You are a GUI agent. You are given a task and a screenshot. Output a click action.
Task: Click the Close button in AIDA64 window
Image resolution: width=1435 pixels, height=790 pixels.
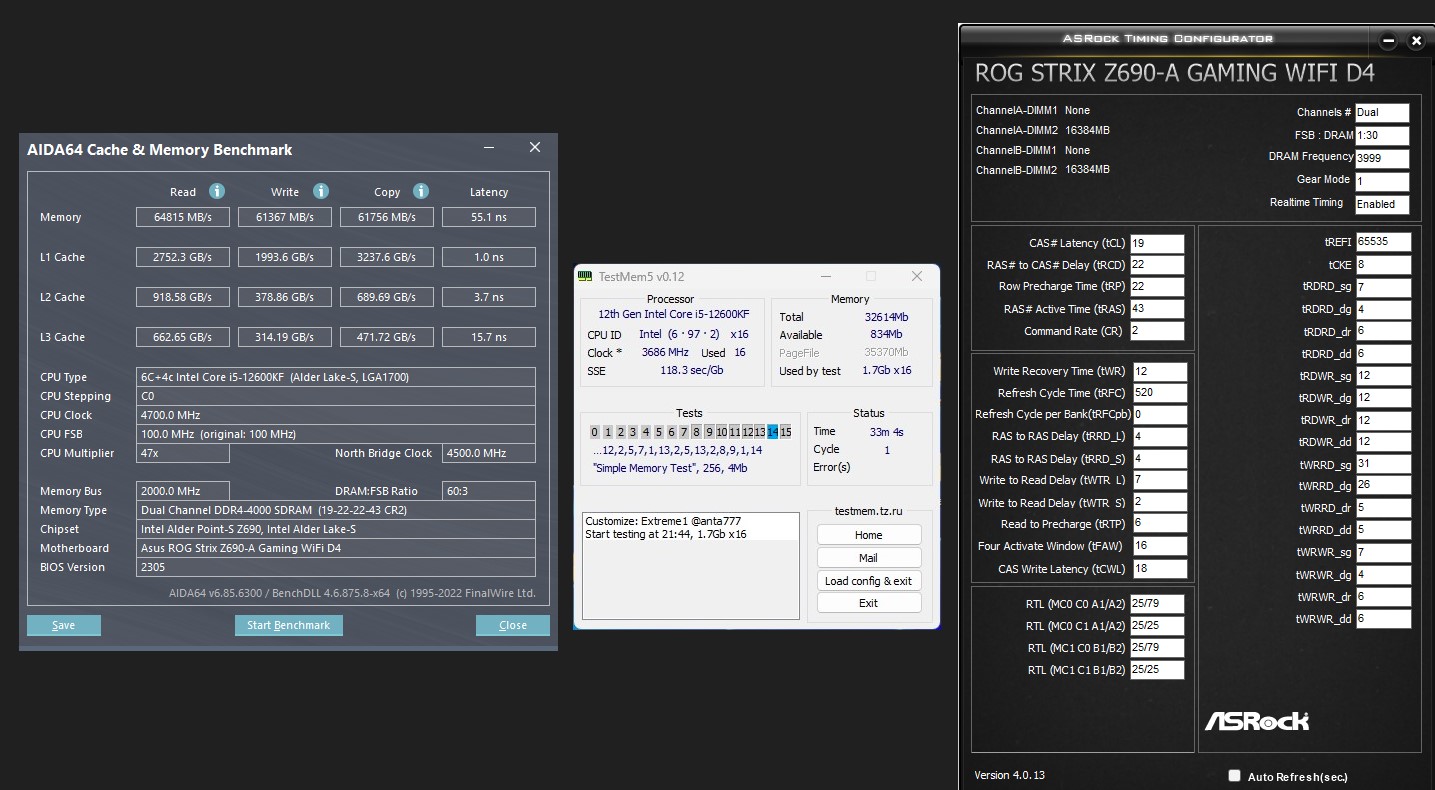513,625
